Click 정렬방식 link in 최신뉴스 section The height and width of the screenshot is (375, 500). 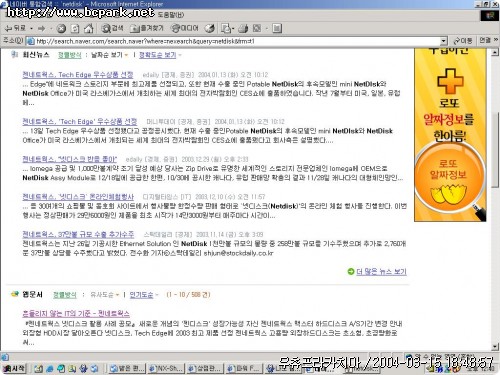click(69, 55)
